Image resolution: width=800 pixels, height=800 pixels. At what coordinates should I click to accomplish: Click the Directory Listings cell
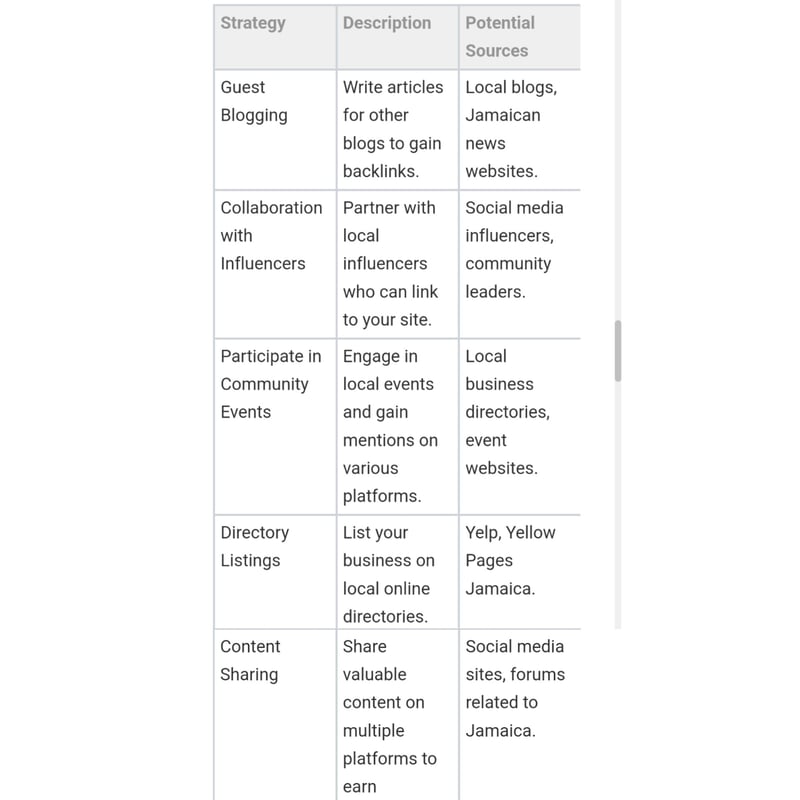pyautogui.click(x=255, y=546)
